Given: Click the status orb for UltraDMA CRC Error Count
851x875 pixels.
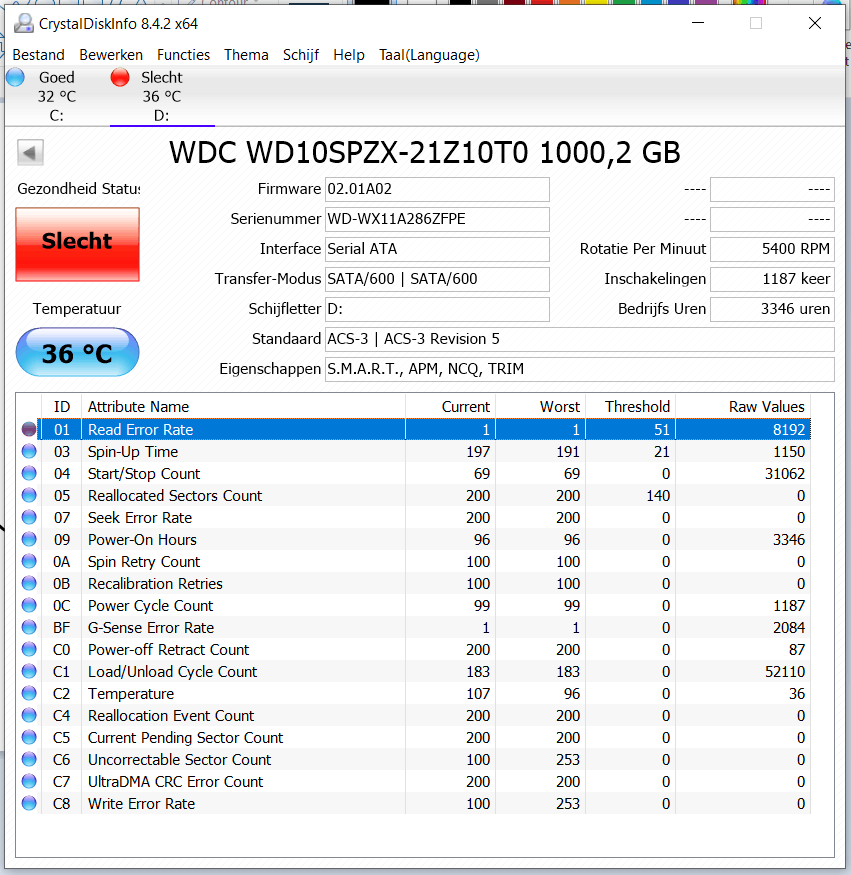Looking at the screenshot, I should (29, 781).
